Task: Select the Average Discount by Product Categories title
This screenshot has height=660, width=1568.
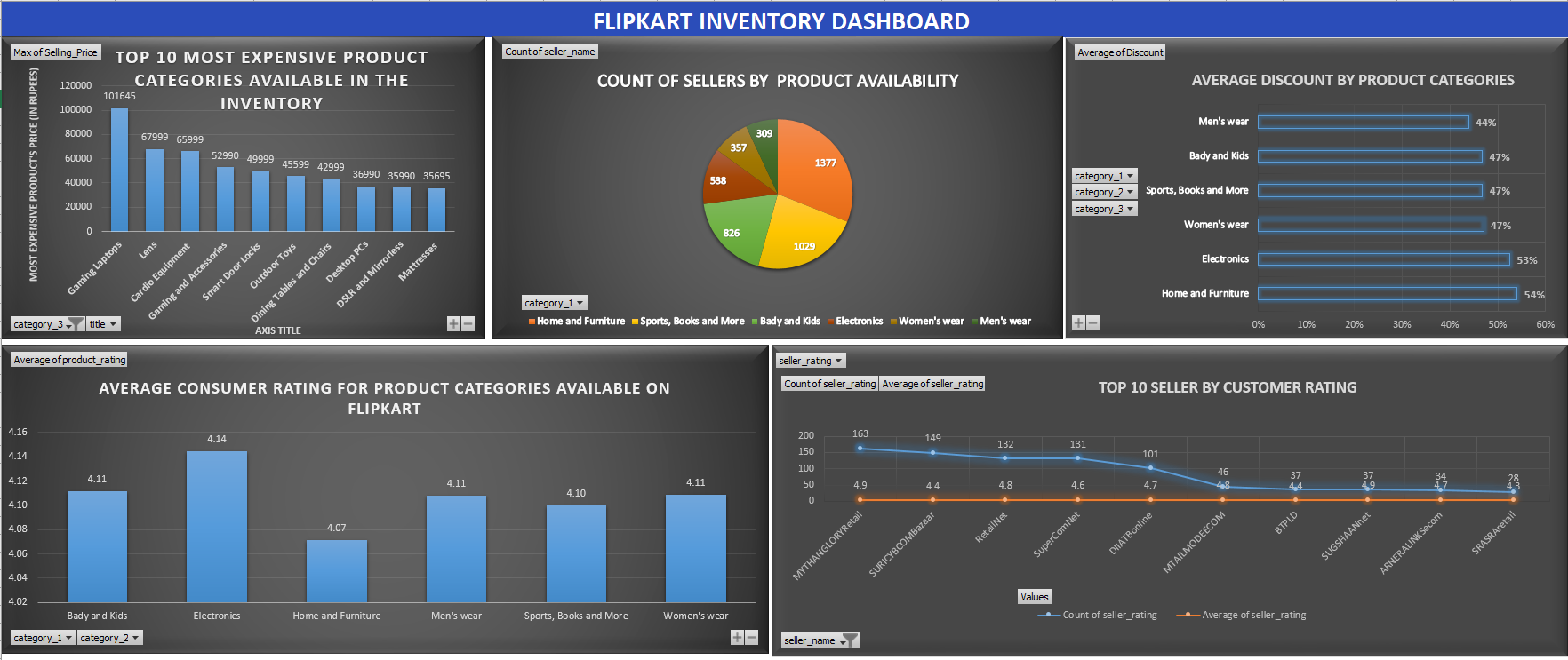Action: click(x=1353, y=80)
